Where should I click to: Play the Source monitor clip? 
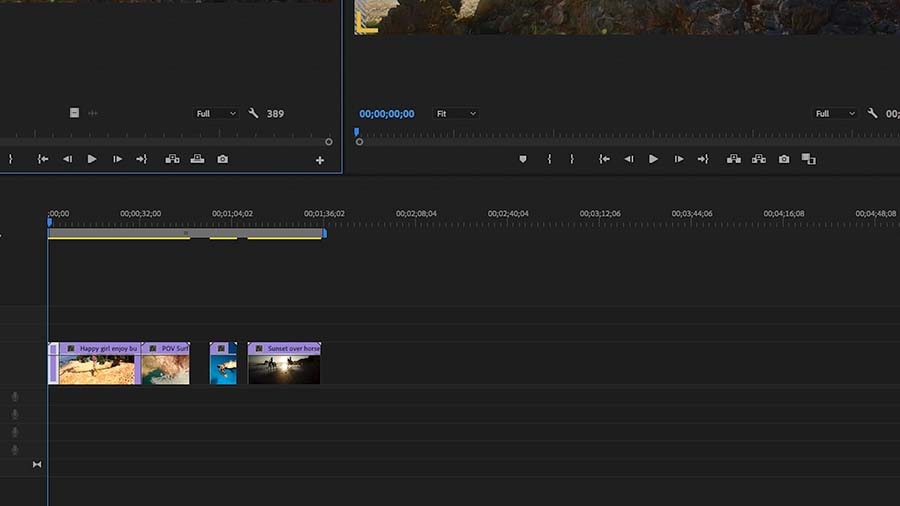pos(92,159)
